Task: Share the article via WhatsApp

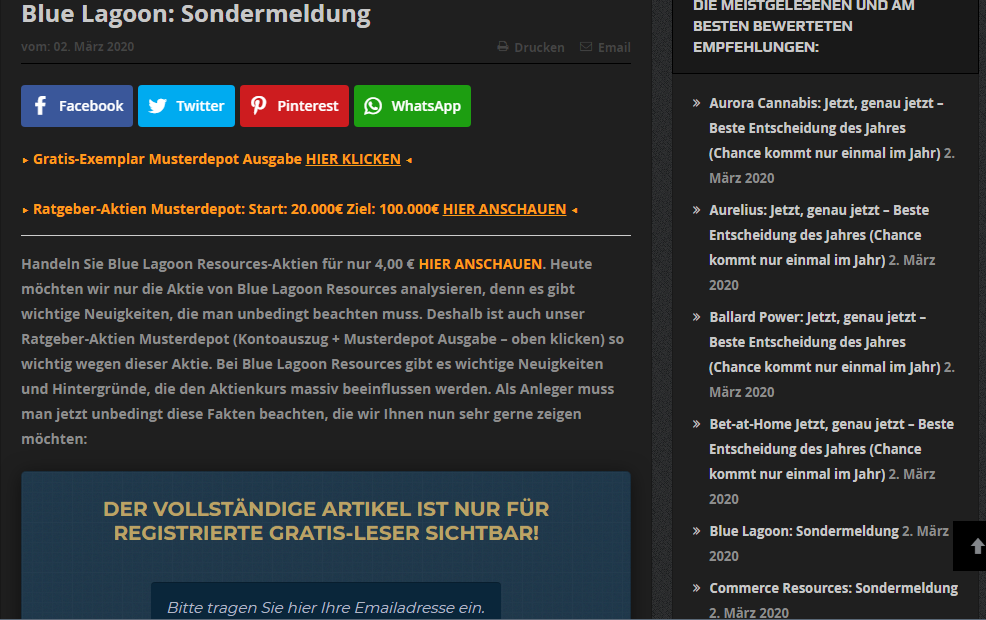Action: click(x=412, y=106)
